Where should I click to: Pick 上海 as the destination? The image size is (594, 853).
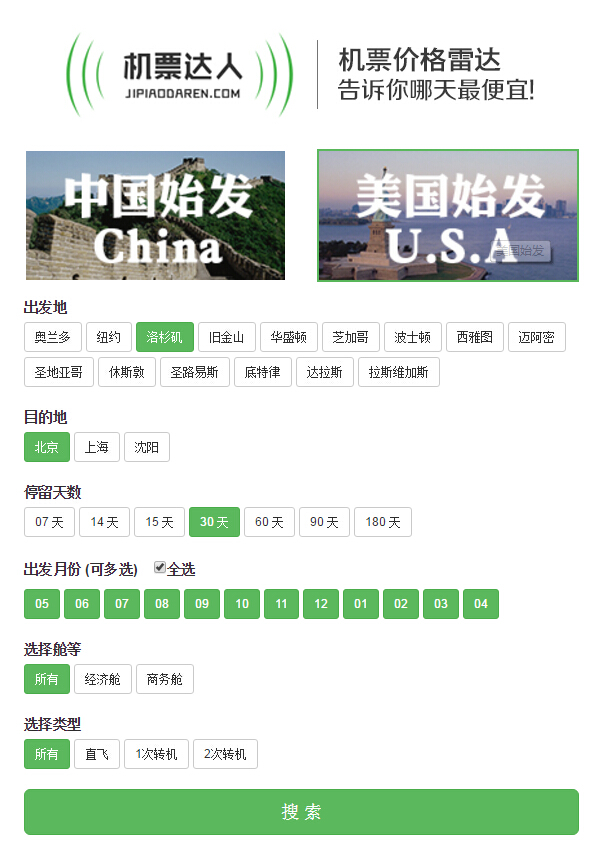[97, 447]
